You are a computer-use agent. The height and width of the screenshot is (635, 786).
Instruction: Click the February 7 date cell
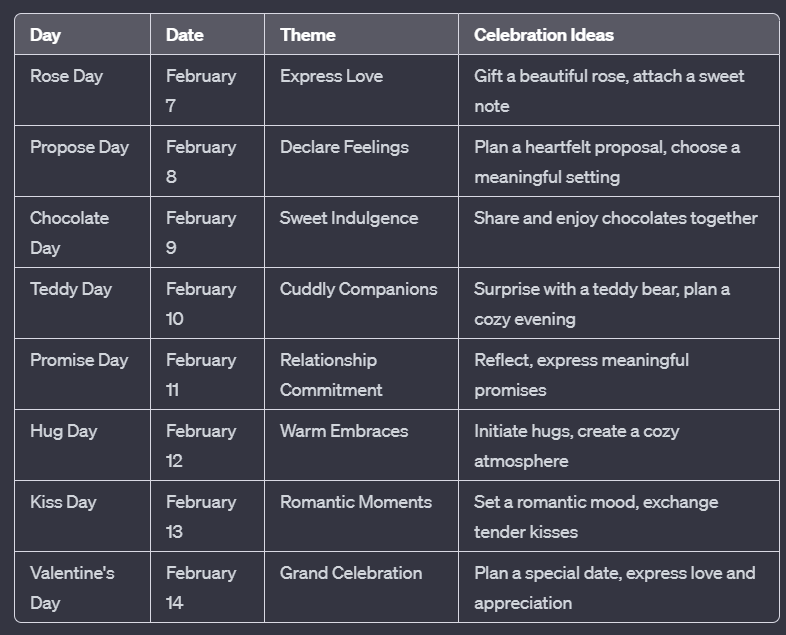point(208,90)
